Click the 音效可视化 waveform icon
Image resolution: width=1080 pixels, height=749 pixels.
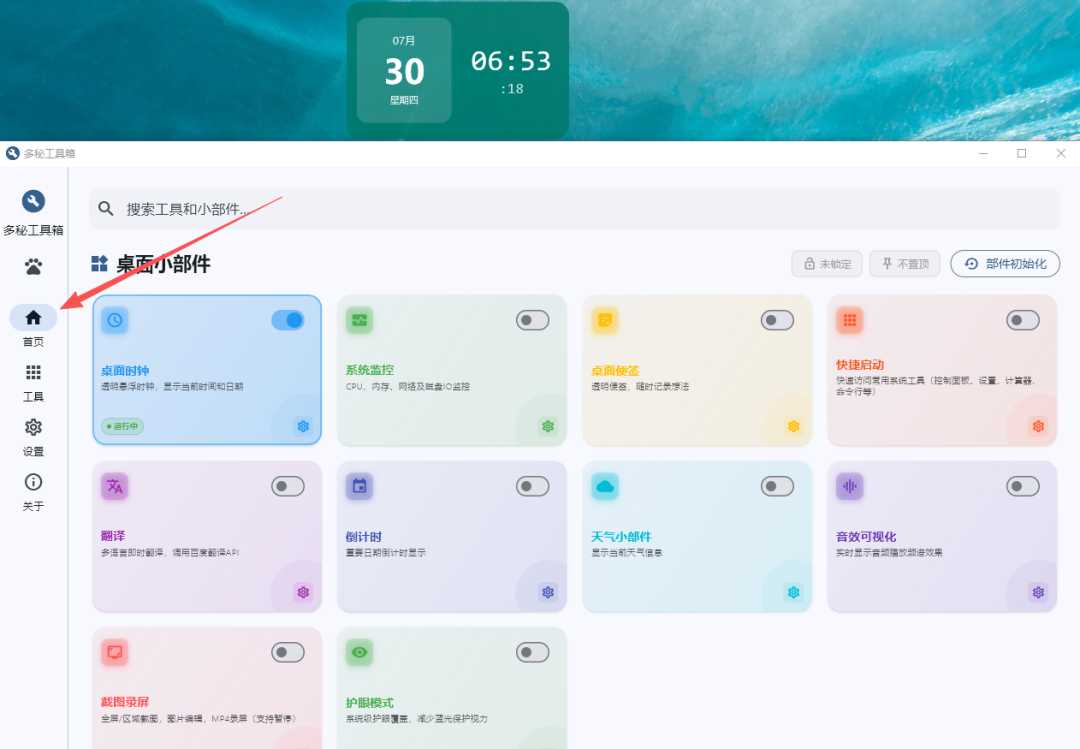(x=849, y=486)
